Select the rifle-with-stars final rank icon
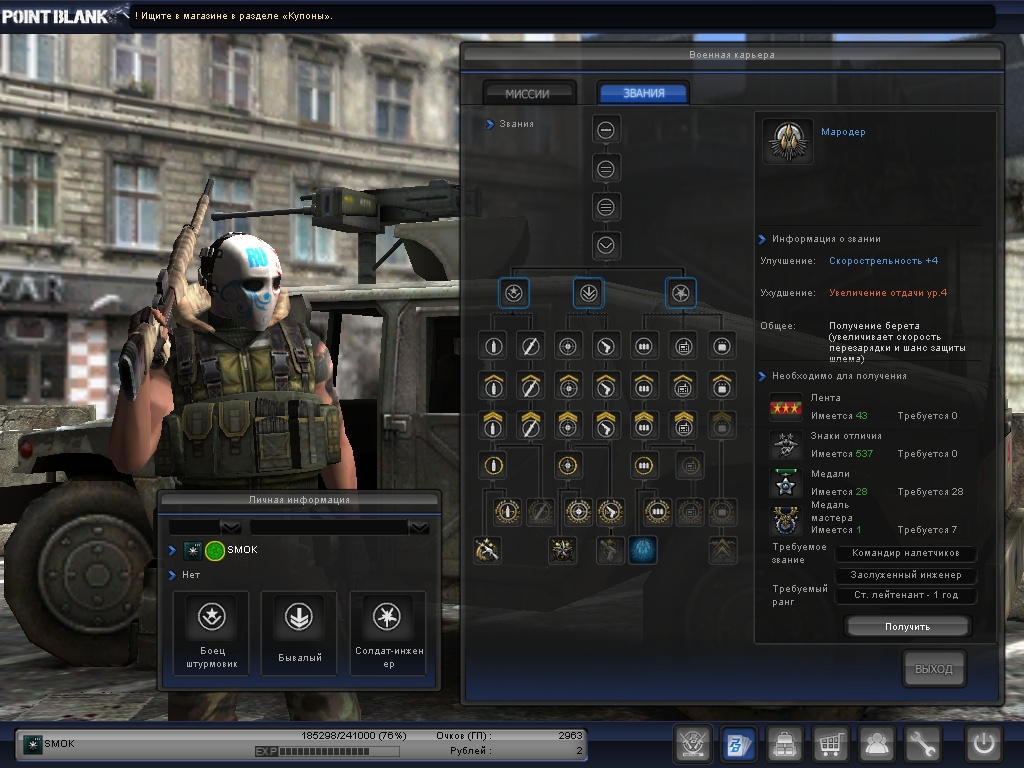The width and height of the screenshot is (1024, 768). click(x=487, y=550)
